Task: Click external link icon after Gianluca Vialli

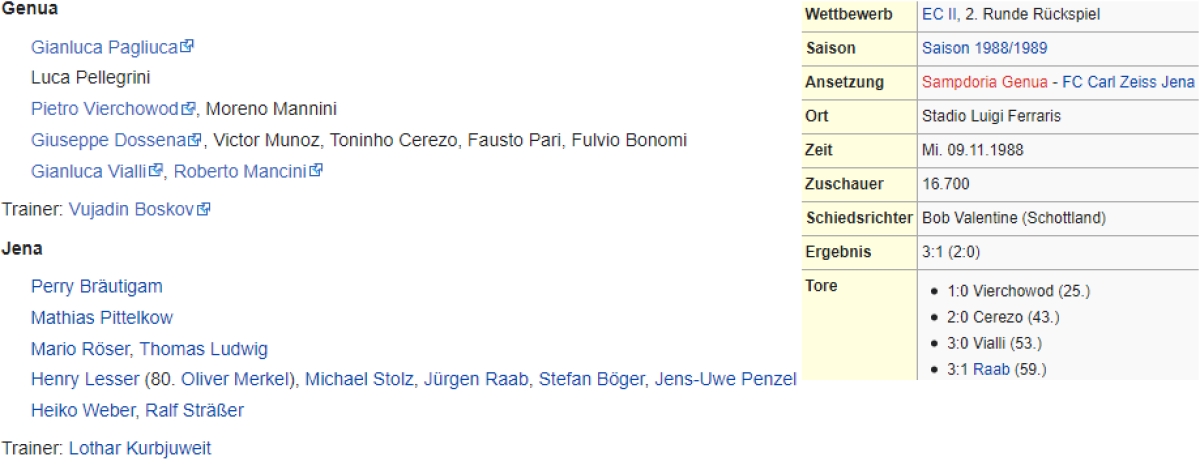Action: click(x=156, y=170)
